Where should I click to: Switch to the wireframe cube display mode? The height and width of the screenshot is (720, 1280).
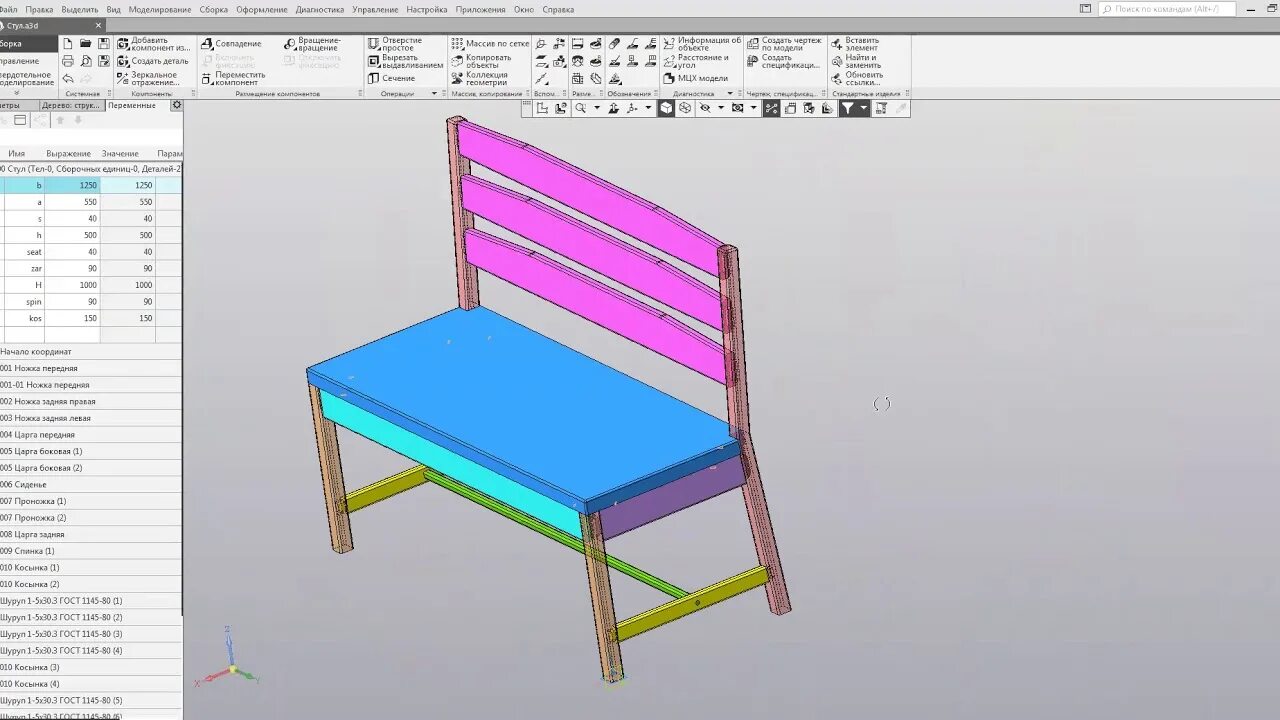coord(685,108)
